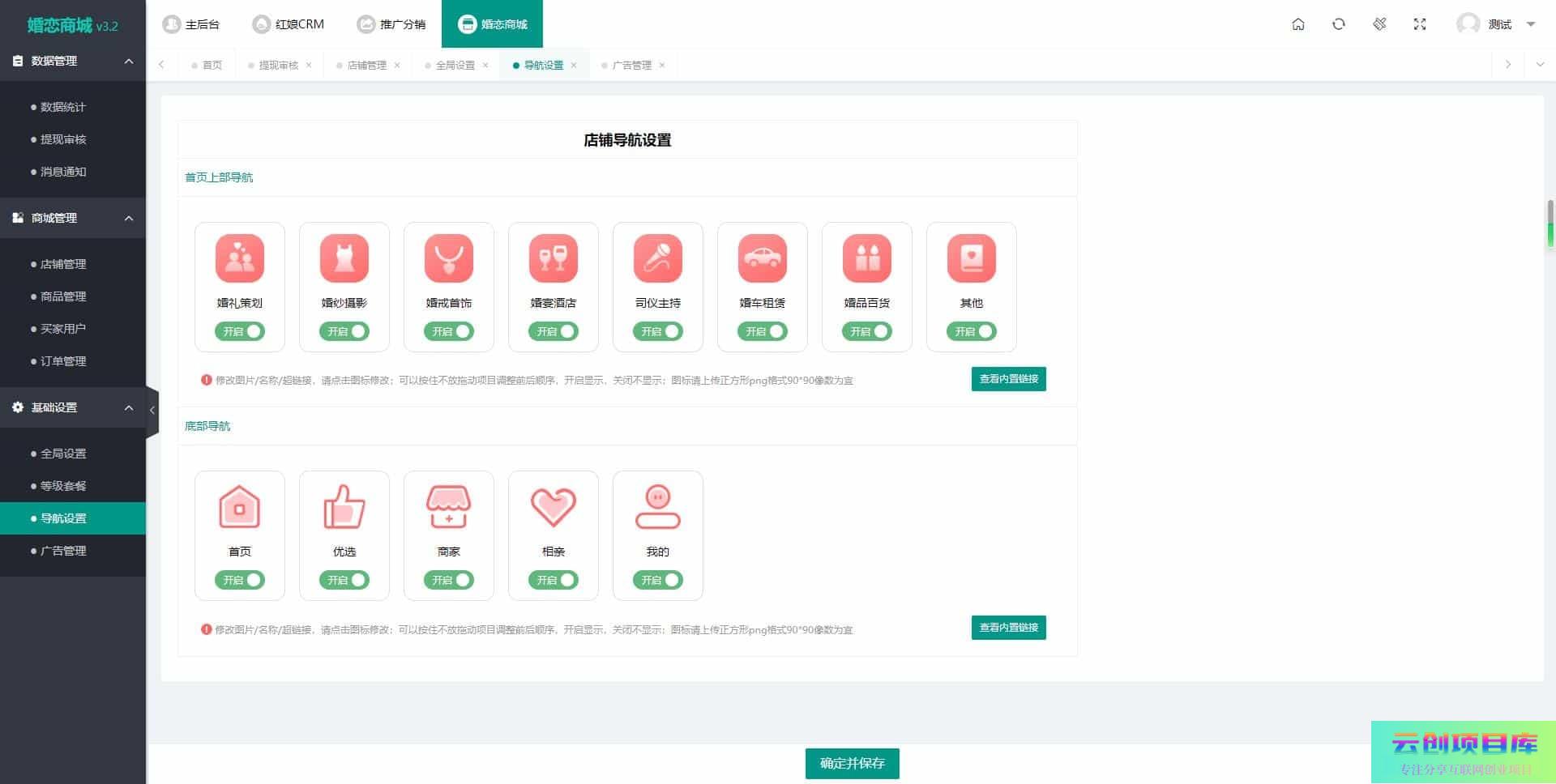Open 店铺管理 in the sidebar

point(63,264)
